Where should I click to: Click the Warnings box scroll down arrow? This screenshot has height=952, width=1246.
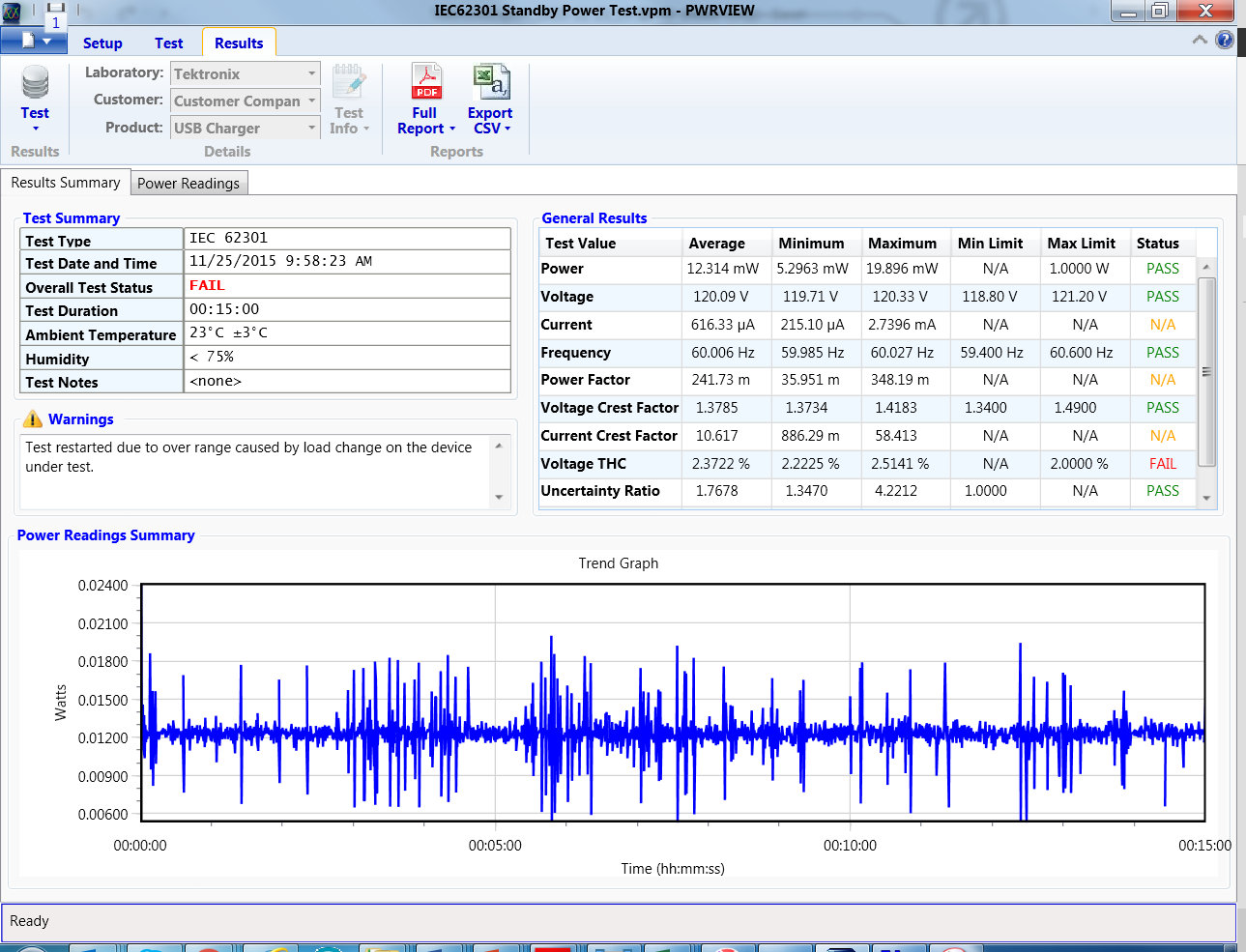[x=499, y=497]
